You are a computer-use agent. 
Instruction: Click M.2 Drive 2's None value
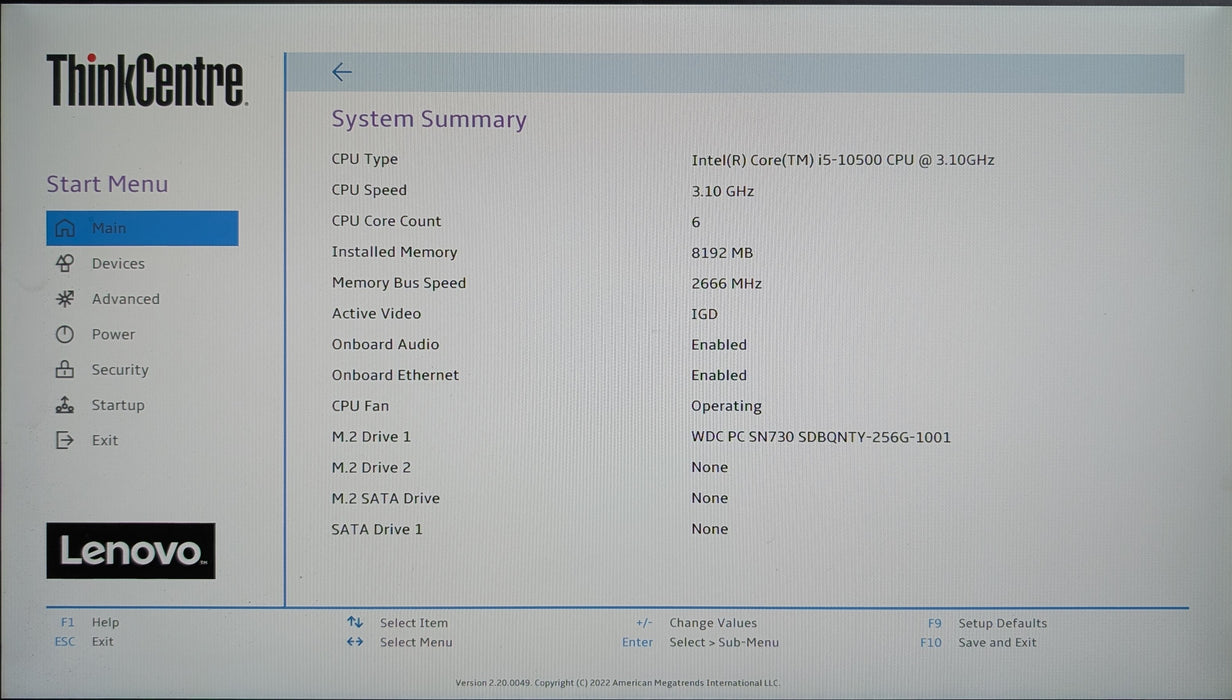(709, 468)
